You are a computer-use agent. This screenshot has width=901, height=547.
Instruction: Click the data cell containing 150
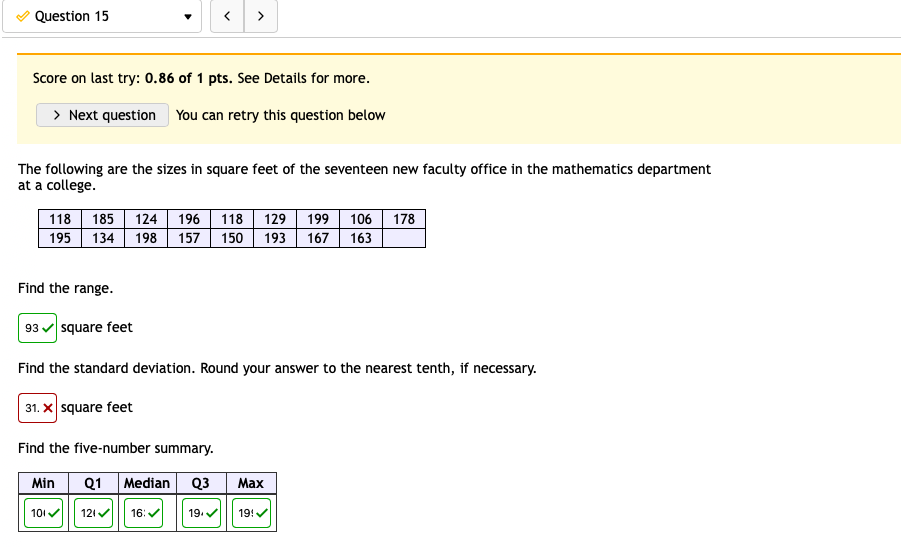232,238
